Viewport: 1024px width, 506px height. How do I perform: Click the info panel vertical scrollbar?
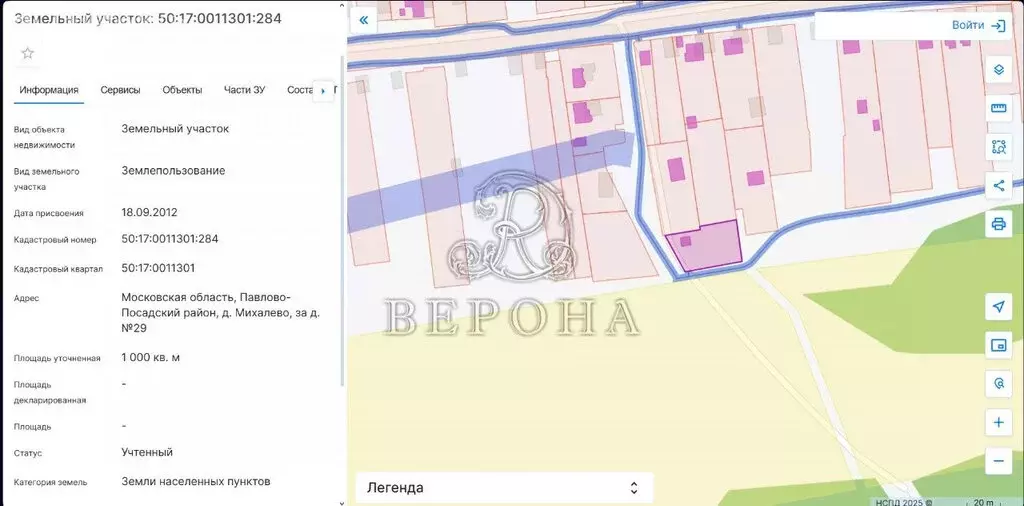pos(343,222)
